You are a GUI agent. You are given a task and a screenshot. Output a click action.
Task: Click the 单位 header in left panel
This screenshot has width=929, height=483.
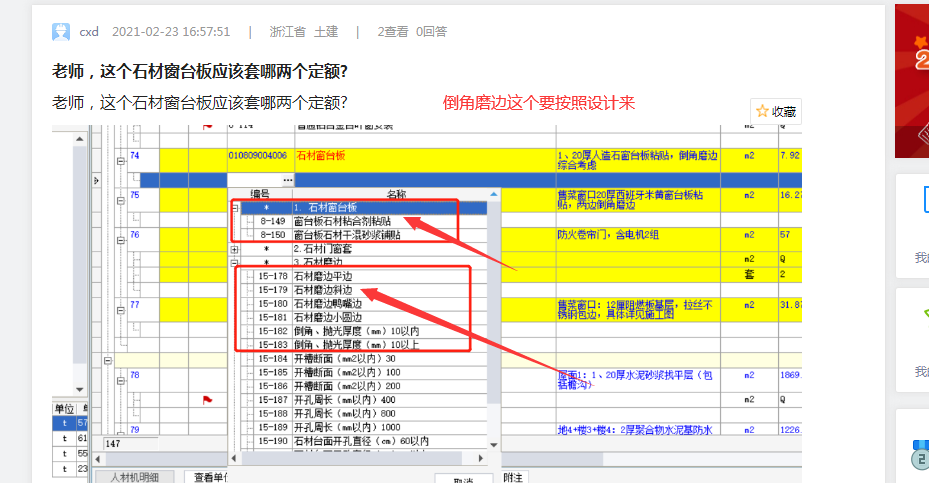(64, 408)
